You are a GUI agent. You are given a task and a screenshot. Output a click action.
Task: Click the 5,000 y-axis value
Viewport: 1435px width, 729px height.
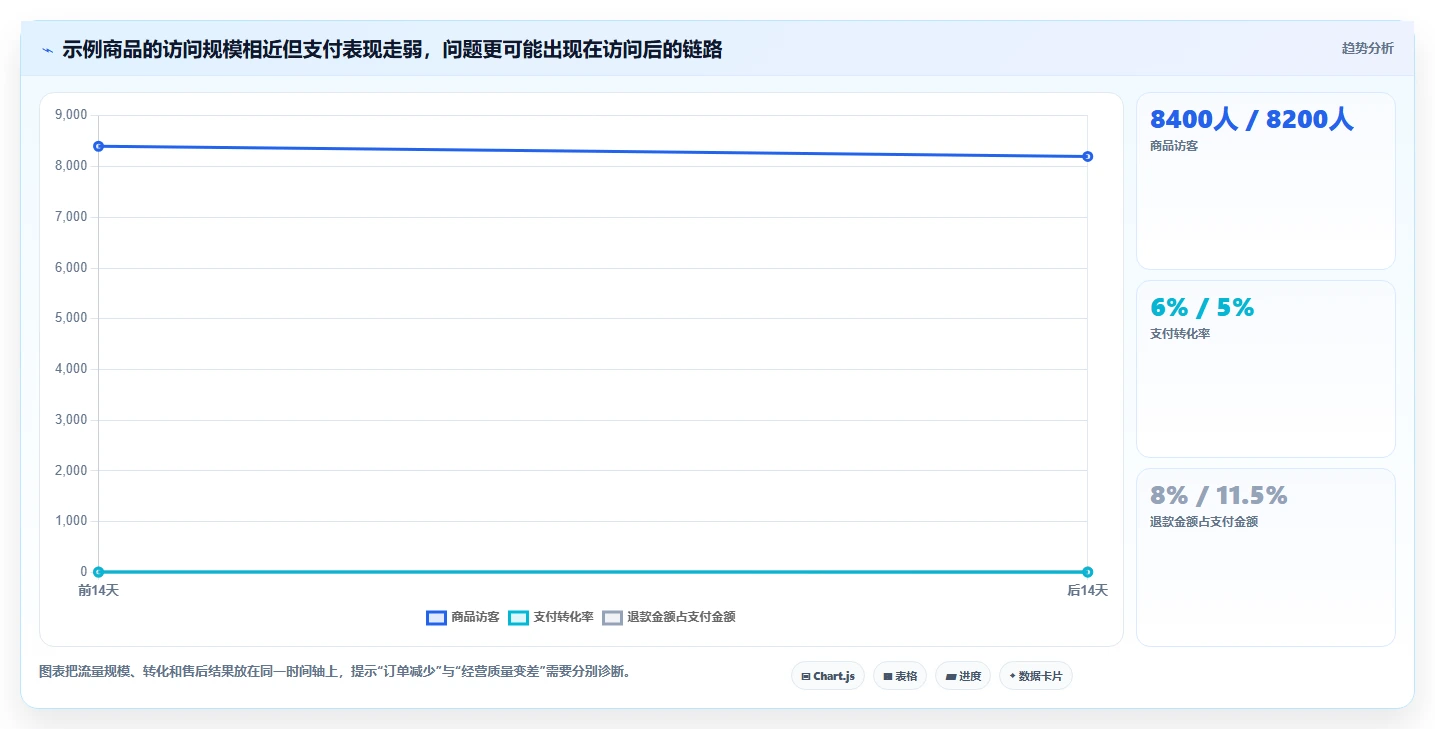click(71, 318)
